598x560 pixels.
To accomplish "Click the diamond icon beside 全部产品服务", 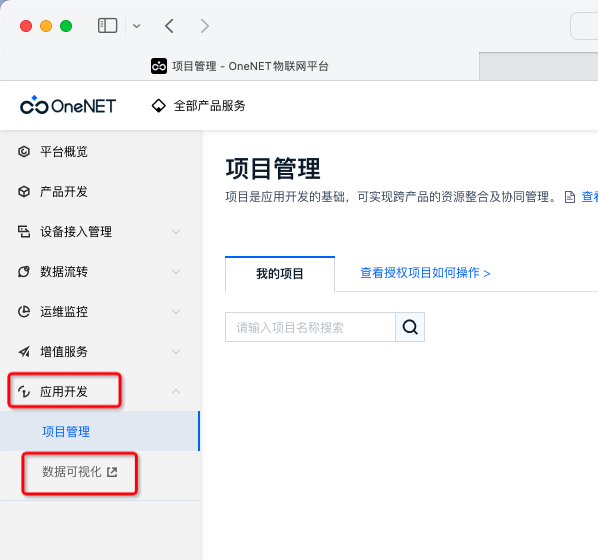I will (x=158, y=106).
